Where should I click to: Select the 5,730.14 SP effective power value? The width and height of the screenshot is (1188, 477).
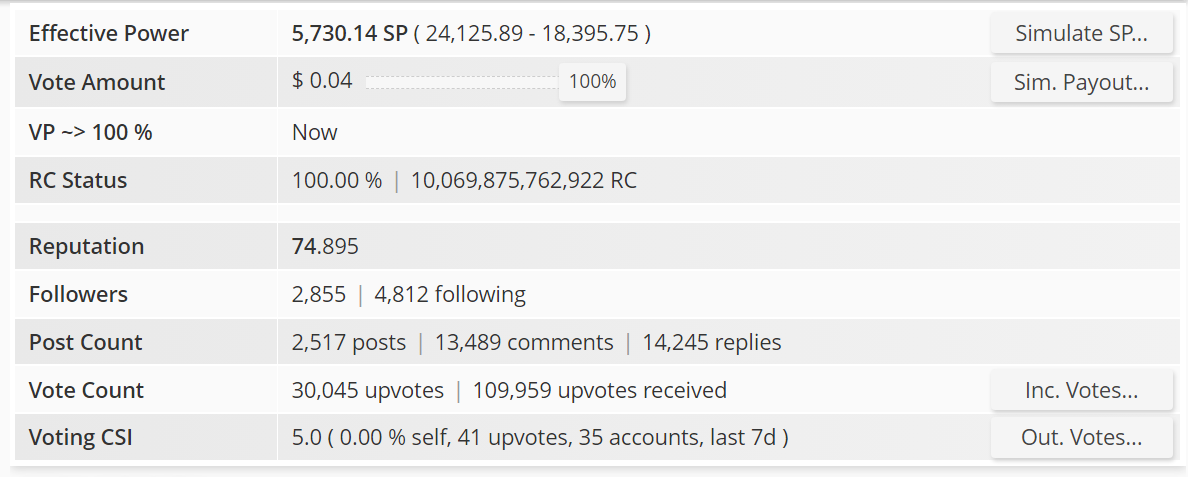tap(350, 33)
